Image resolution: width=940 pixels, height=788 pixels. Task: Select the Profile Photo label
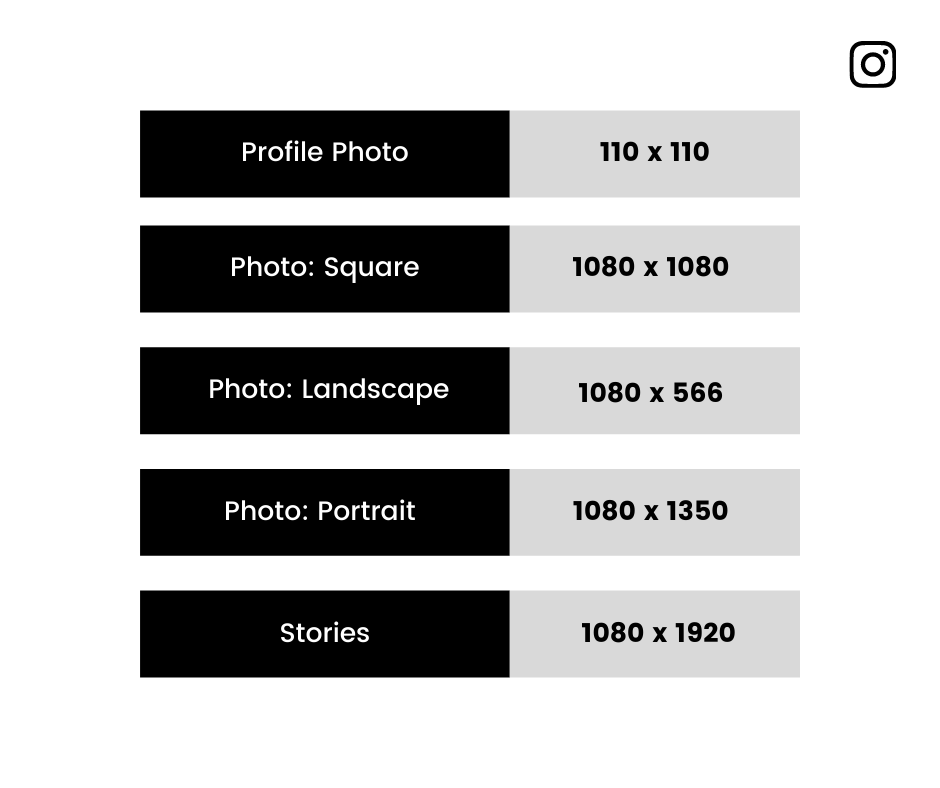(x=325, y=154)
